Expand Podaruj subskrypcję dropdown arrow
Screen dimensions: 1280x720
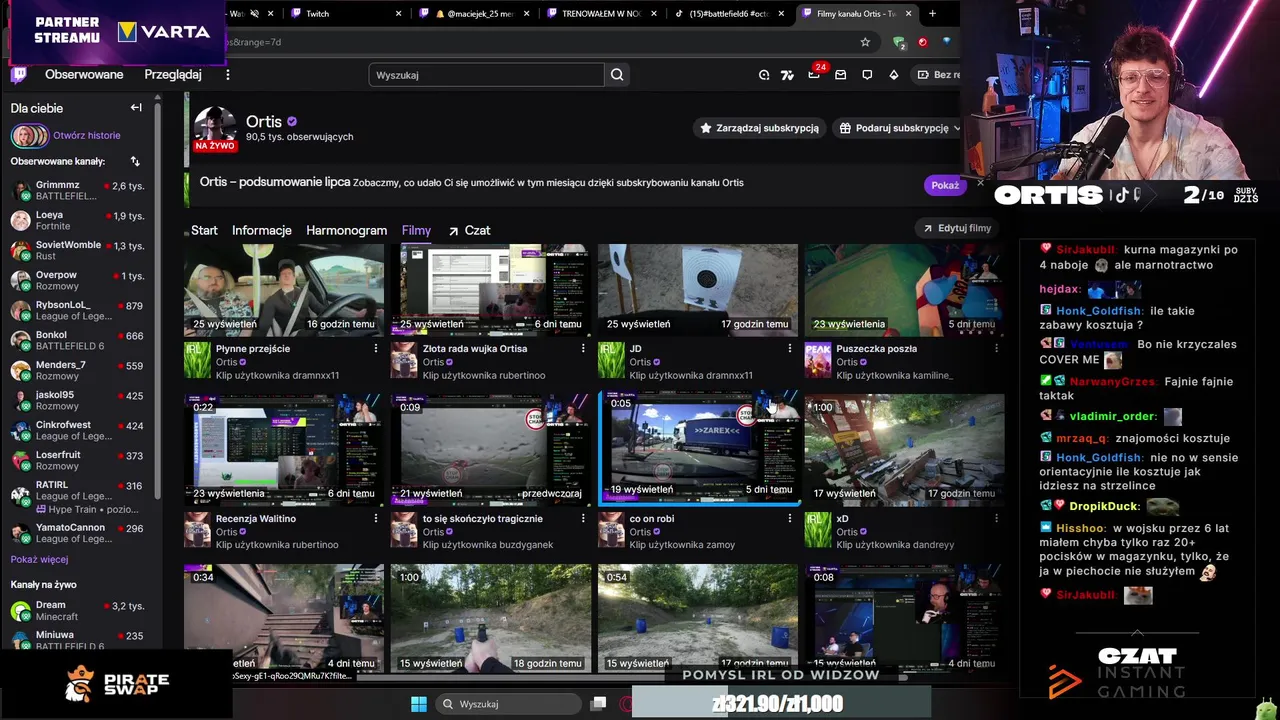[956, 128]
